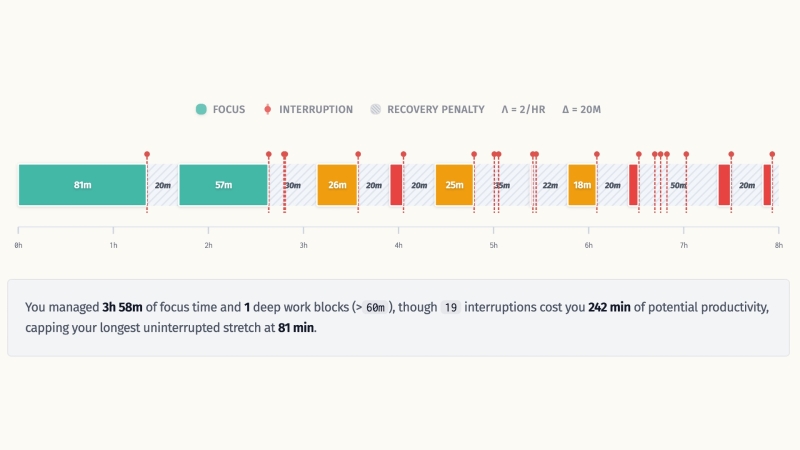
Task: Click the Δ = 20M legend label
Action: point(581,109)
